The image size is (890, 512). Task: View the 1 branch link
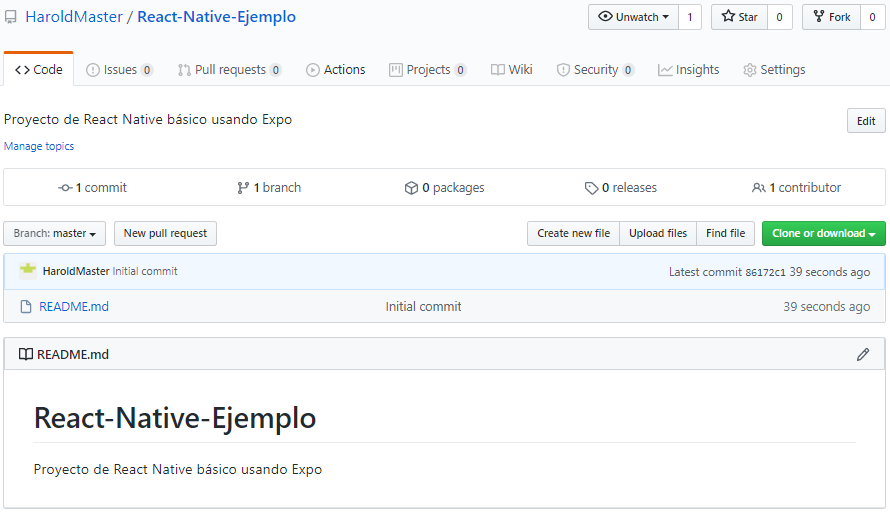coord(269,187)
